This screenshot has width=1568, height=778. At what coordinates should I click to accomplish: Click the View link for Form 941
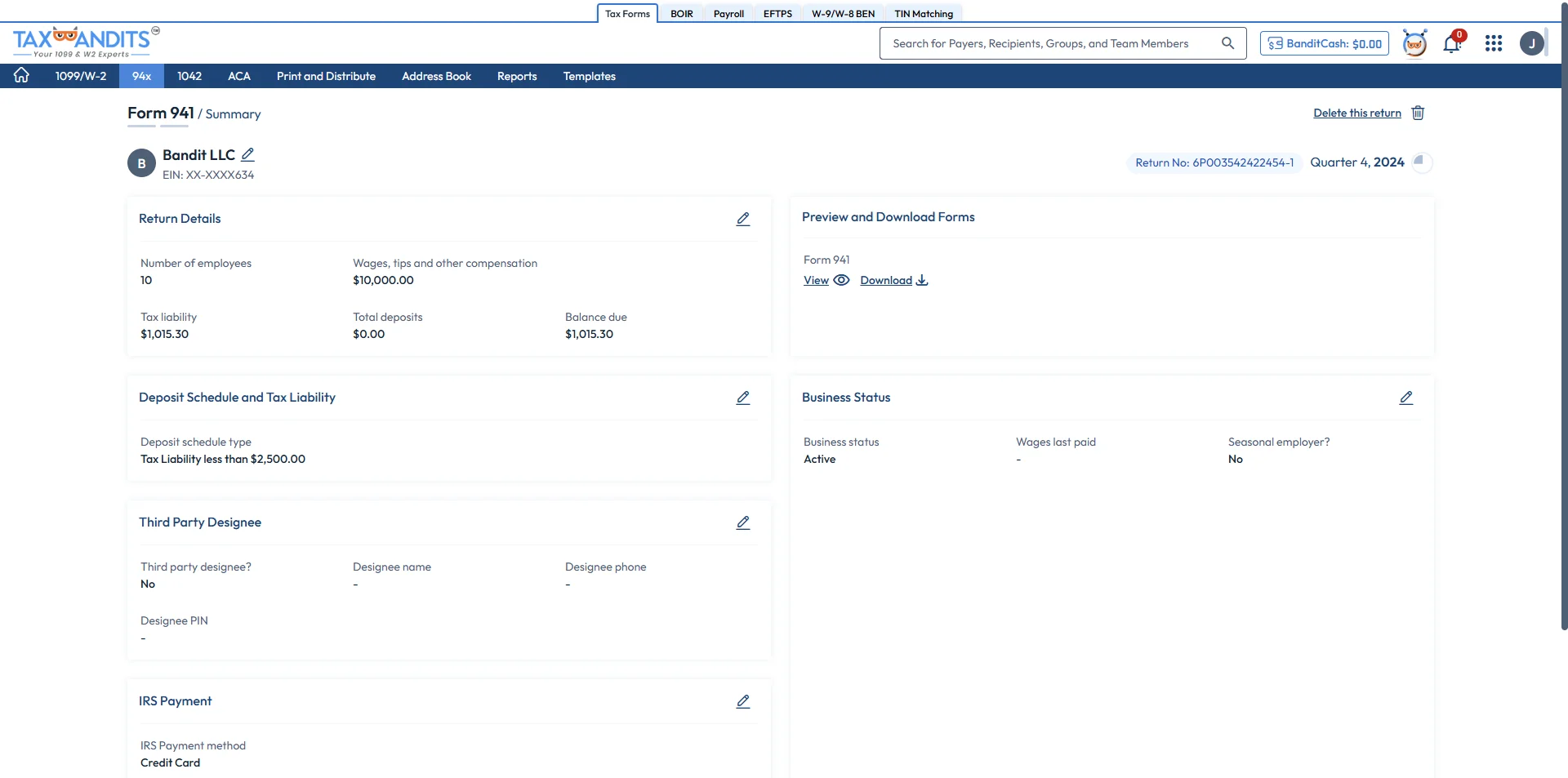816,280
